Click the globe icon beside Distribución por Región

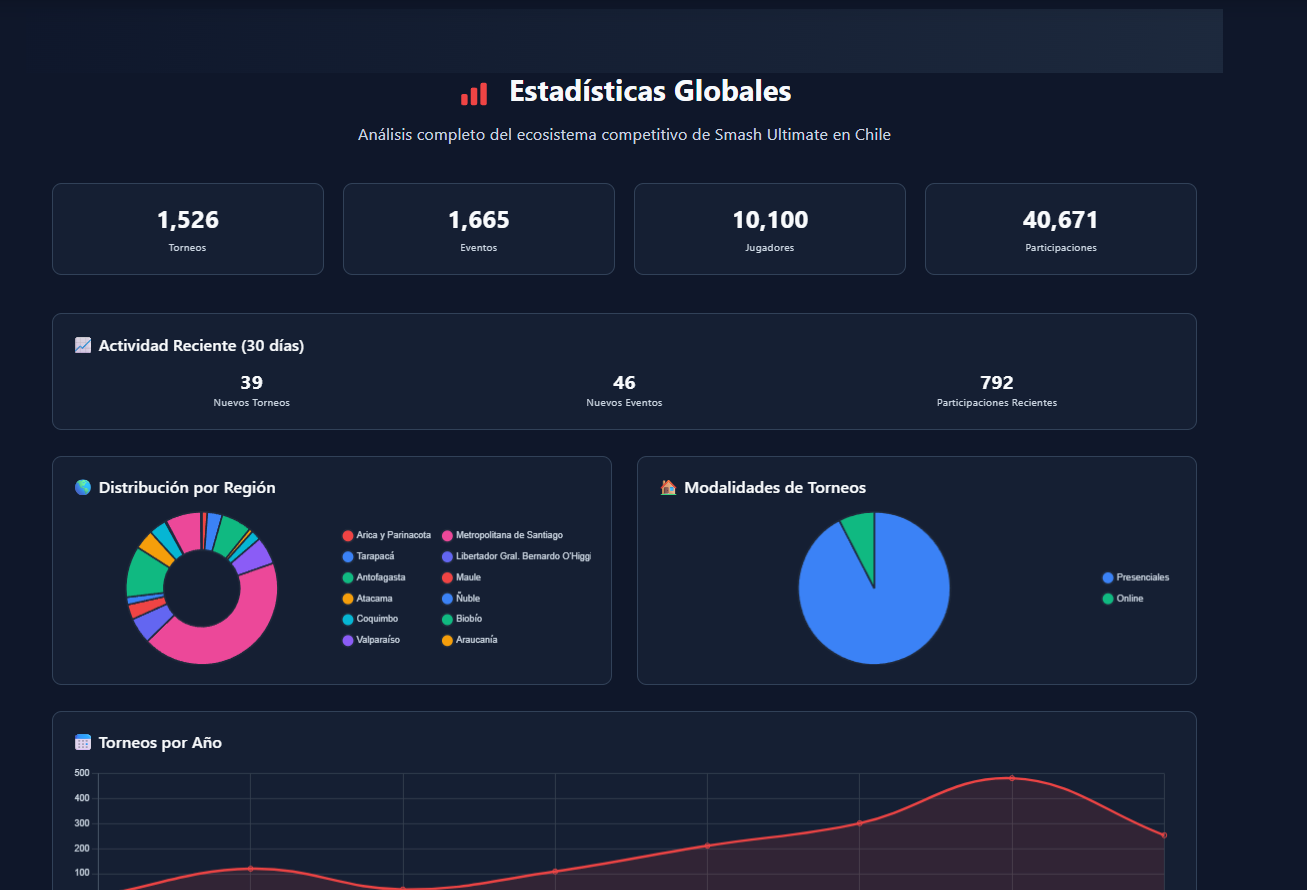pos(83,488)
